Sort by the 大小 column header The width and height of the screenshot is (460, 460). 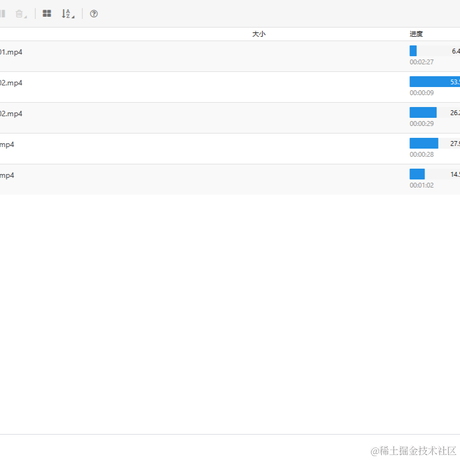(259, 34)
